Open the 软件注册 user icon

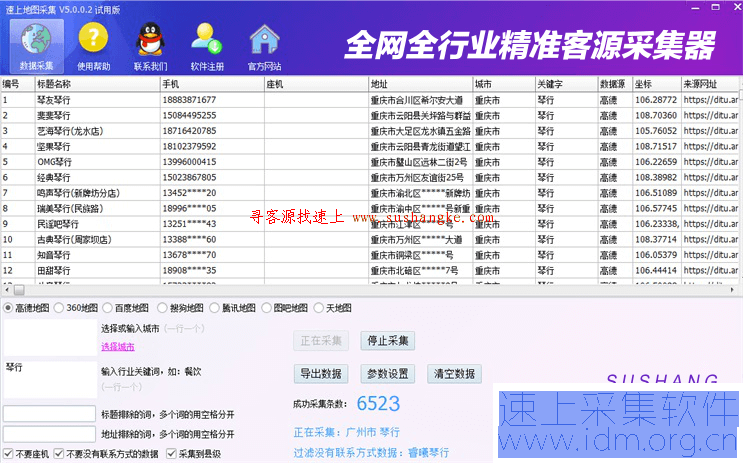click(207, 47)
